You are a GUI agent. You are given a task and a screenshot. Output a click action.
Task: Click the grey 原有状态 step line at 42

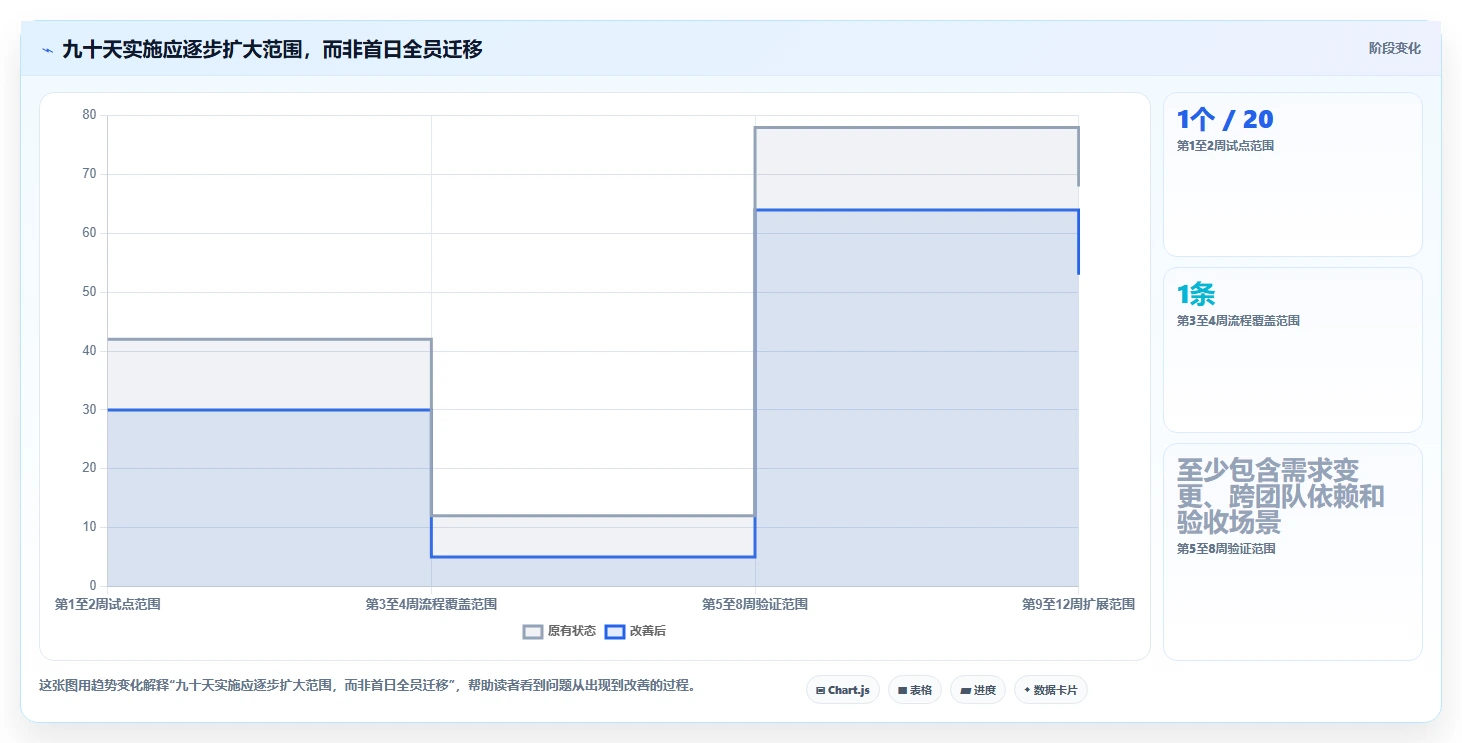(269, 339)
